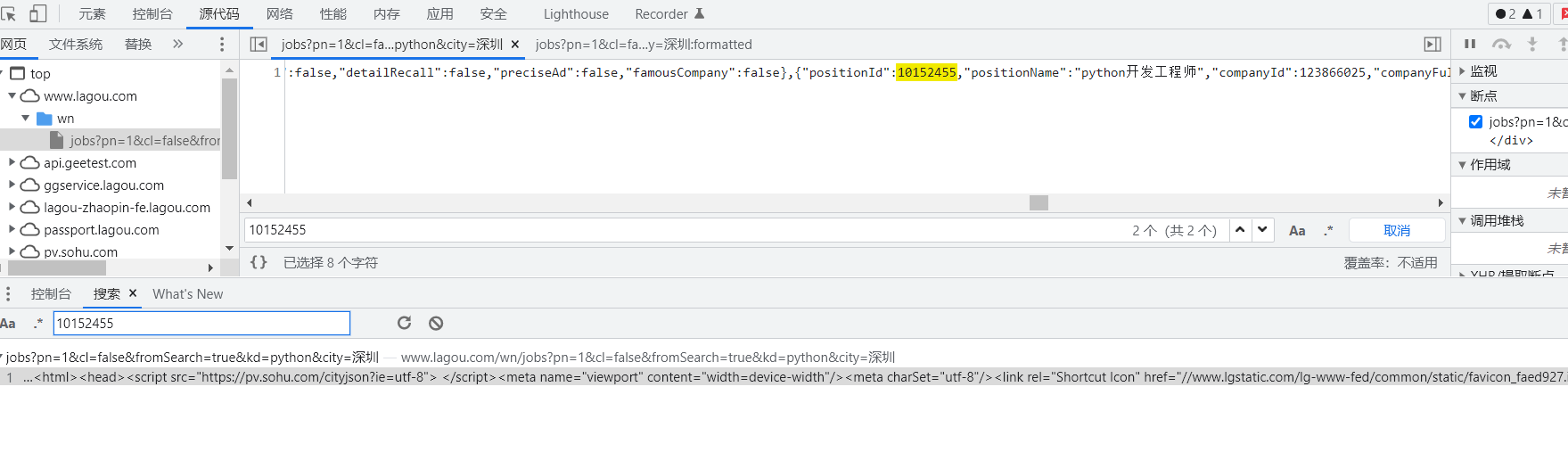Screen dimensions: 1568x469
Task: Open the Lighthouse tab
Action: point(576,13)
